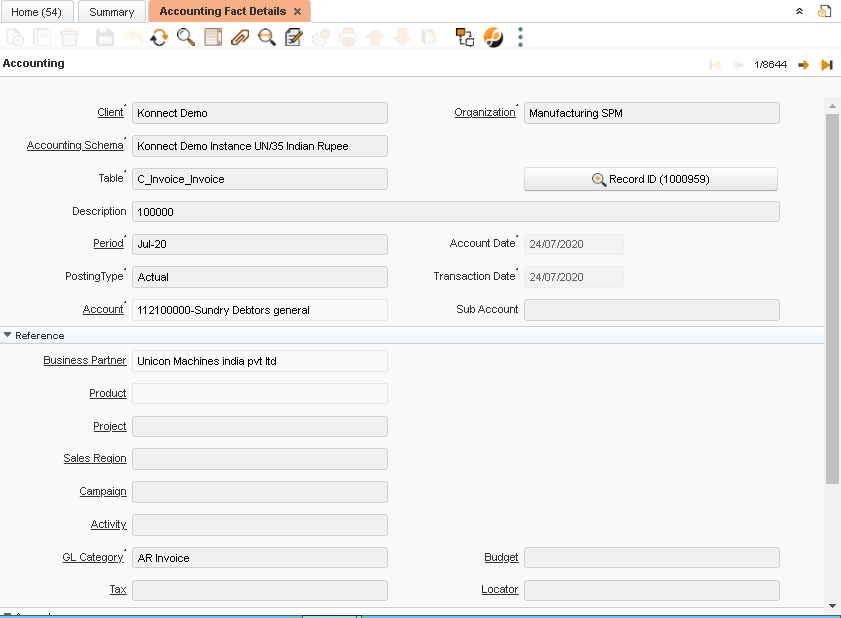The width and height of the screenshot is (841, 618).
Task: Click the connected squares workflow icon
Action: click(464, 38)
